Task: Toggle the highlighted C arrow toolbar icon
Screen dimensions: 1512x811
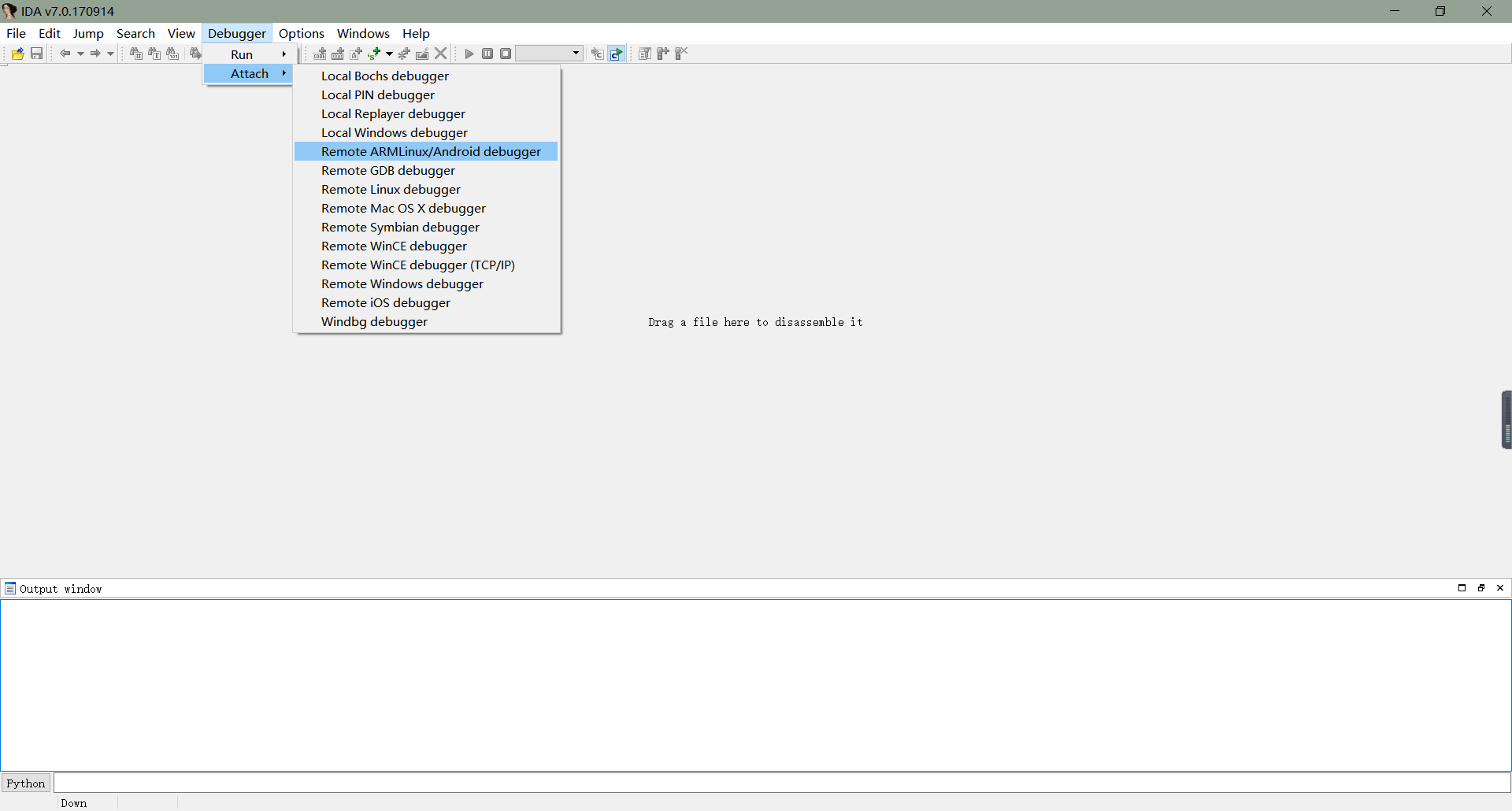Action: point(617,54)
